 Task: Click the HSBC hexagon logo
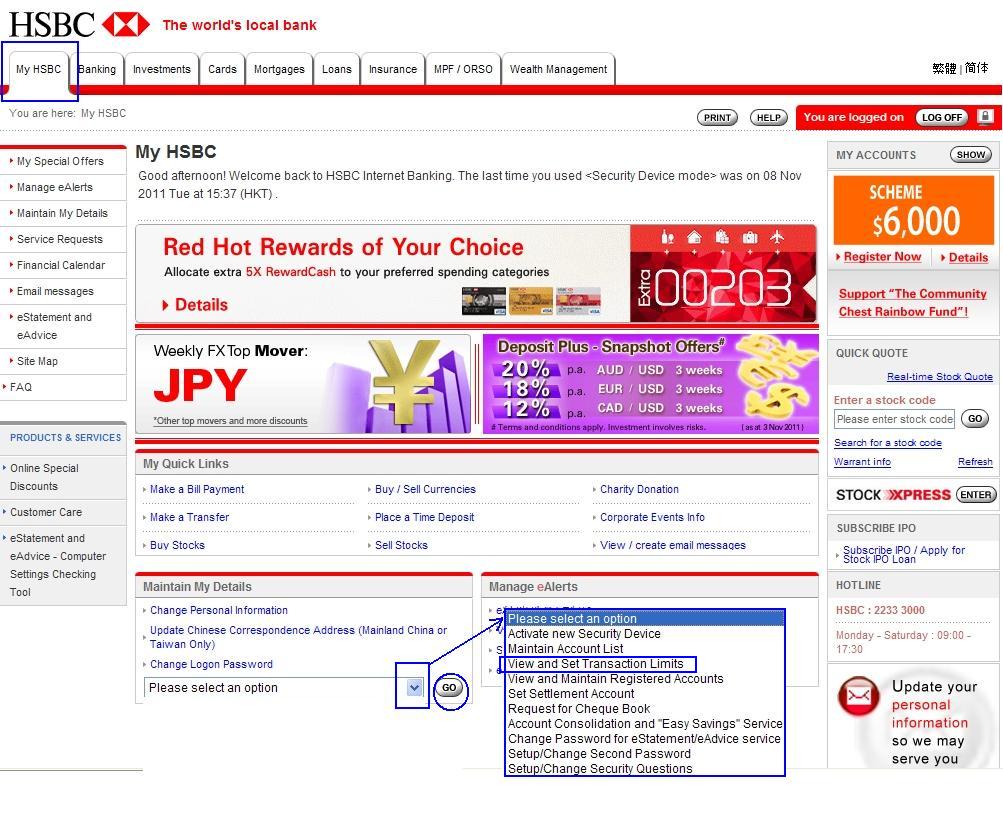point(126,24)
